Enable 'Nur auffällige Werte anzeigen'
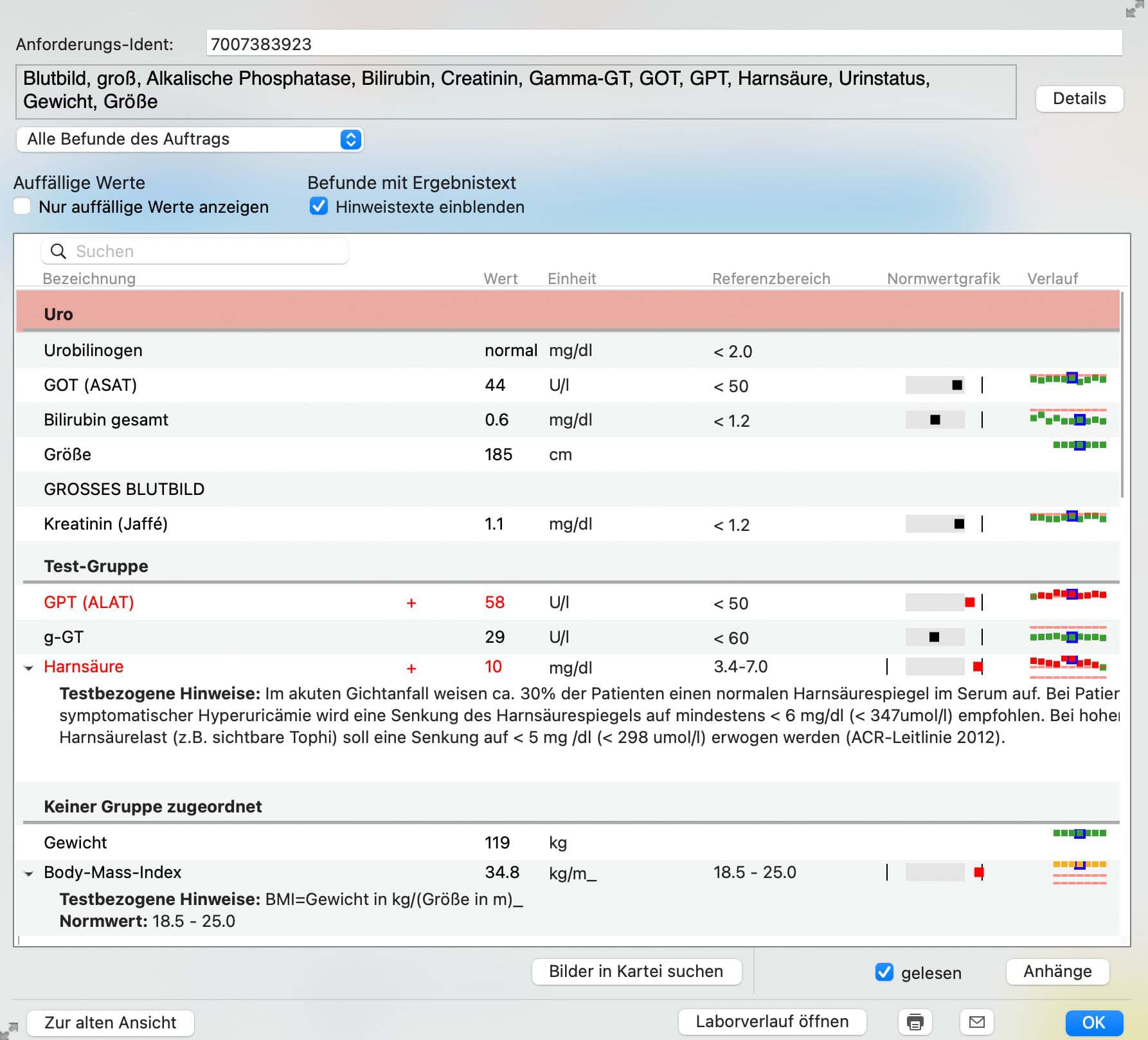This screenshot has height=1040, width=1148. (22, 206)
